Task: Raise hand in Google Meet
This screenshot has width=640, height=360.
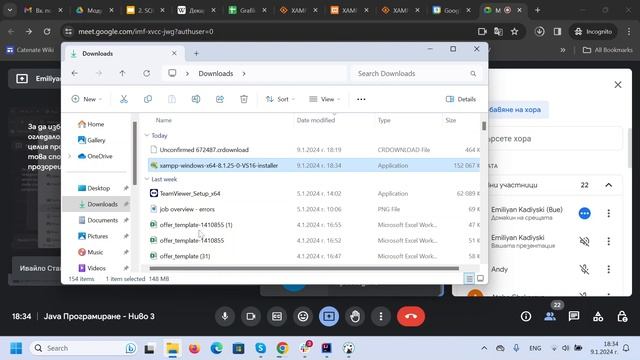Action: pos(355,316)
